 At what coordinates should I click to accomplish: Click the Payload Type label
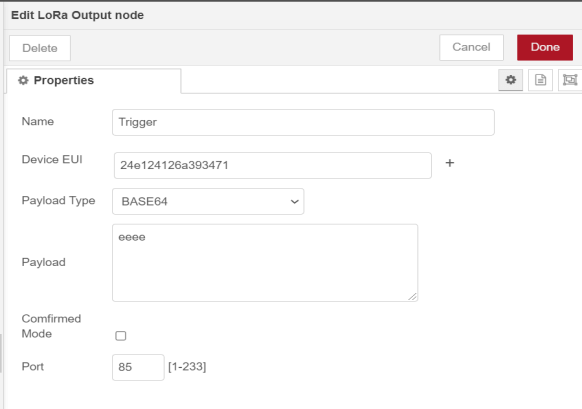(x=58, y=201)
